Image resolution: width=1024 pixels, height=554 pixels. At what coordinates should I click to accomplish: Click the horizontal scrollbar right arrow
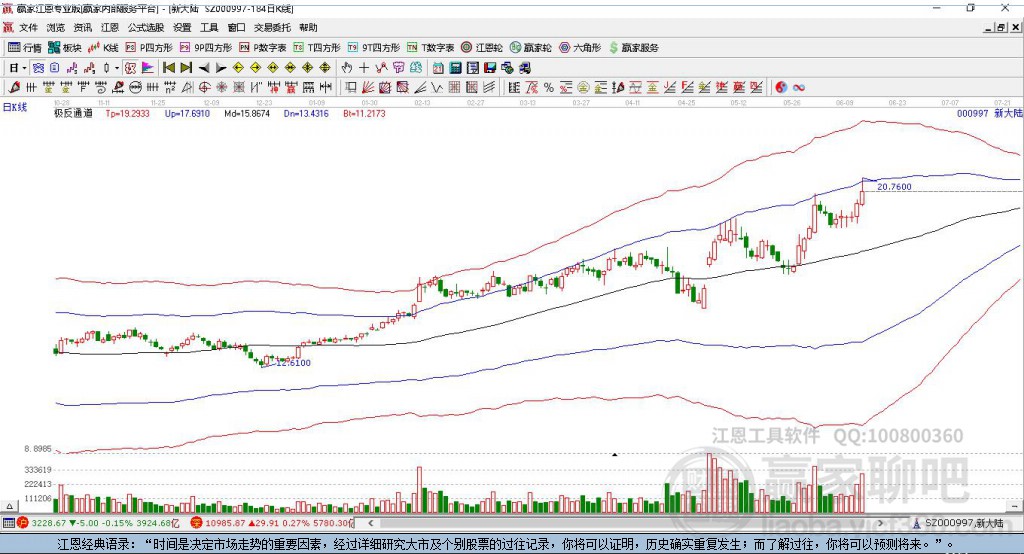pos(880,523)
